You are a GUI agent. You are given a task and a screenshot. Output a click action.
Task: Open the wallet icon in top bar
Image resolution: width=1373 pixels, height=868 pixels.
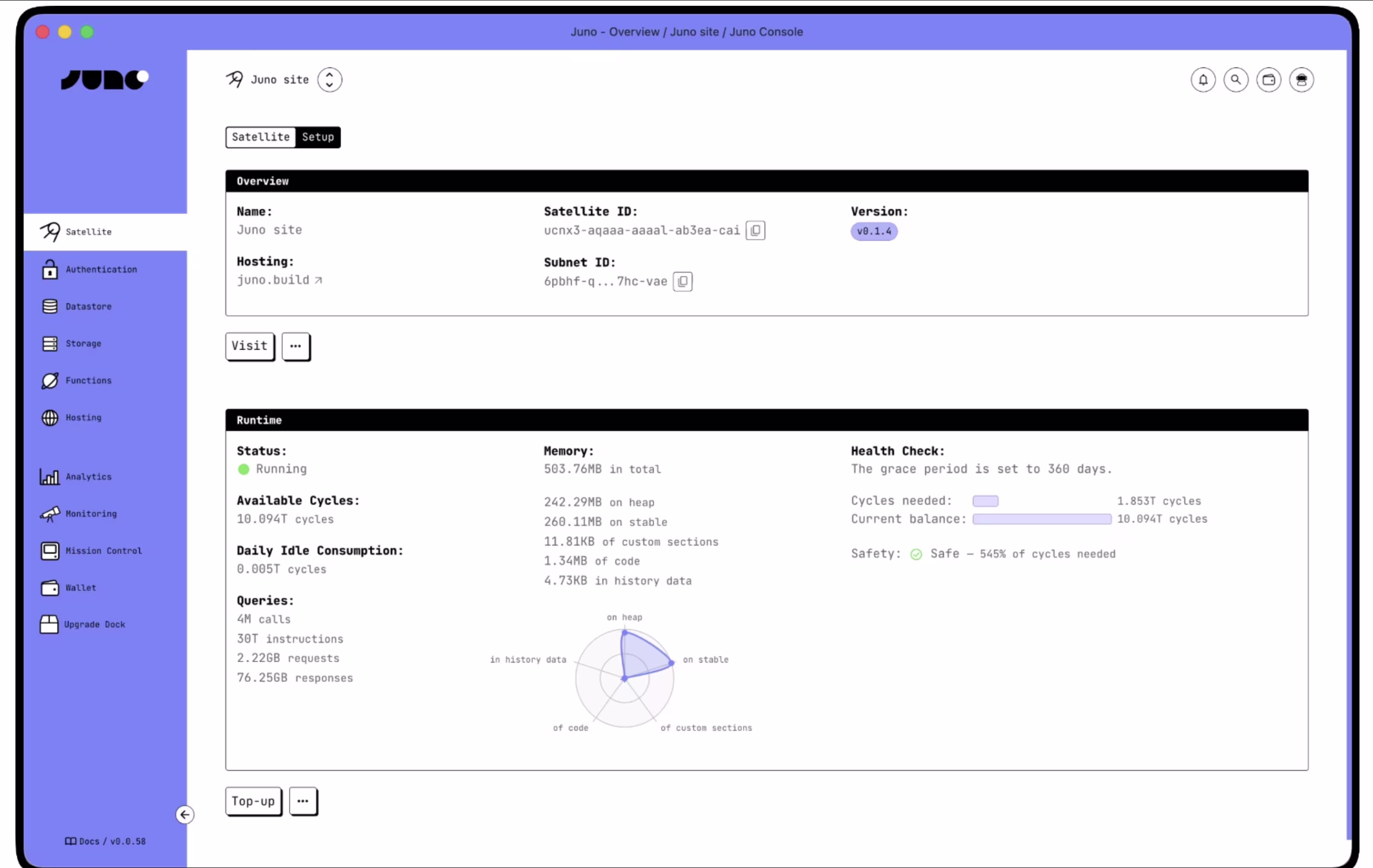(x=1268, y=80)
